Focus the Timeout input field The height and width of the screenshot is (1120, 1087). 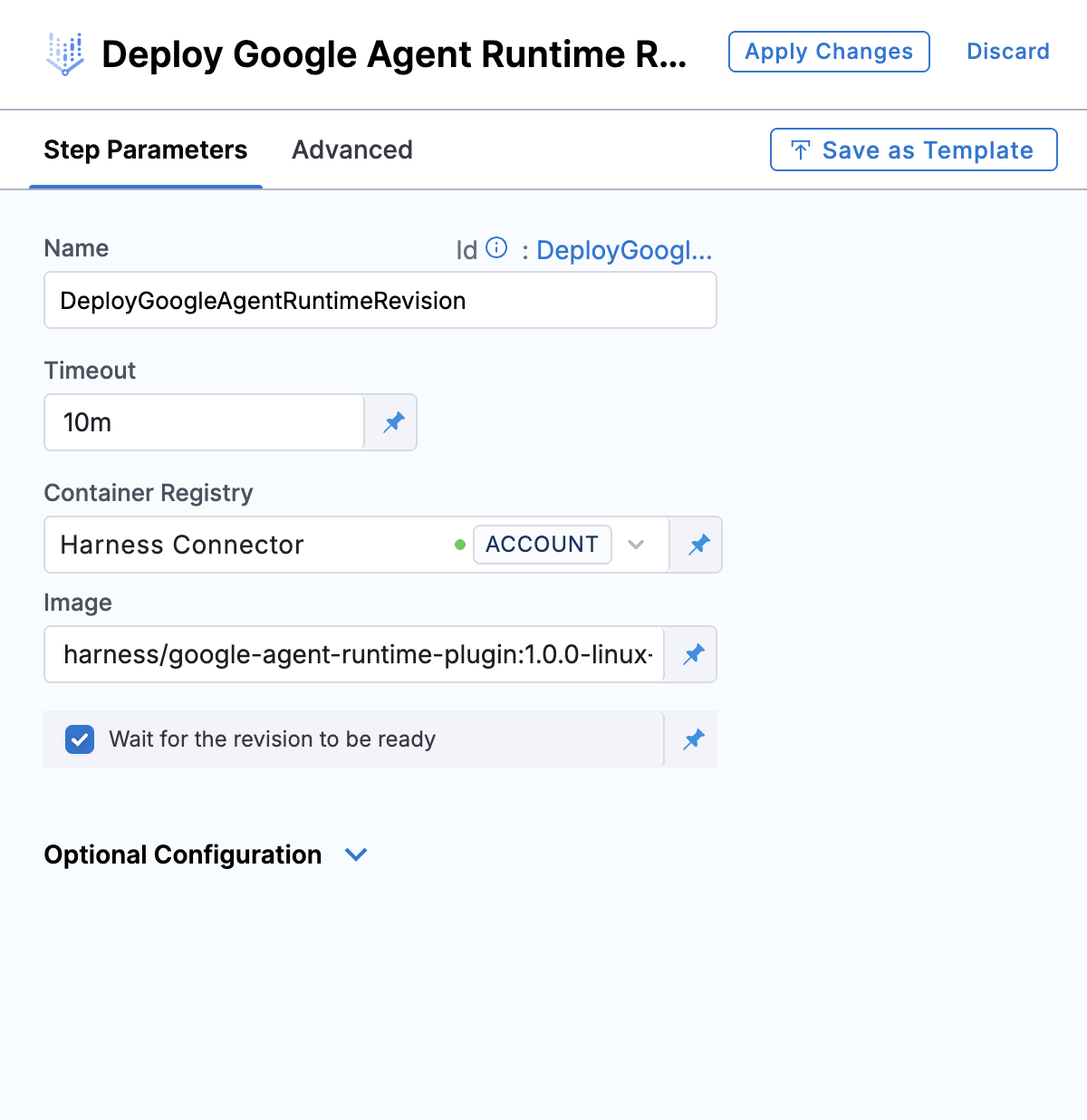tap(205, 422)
